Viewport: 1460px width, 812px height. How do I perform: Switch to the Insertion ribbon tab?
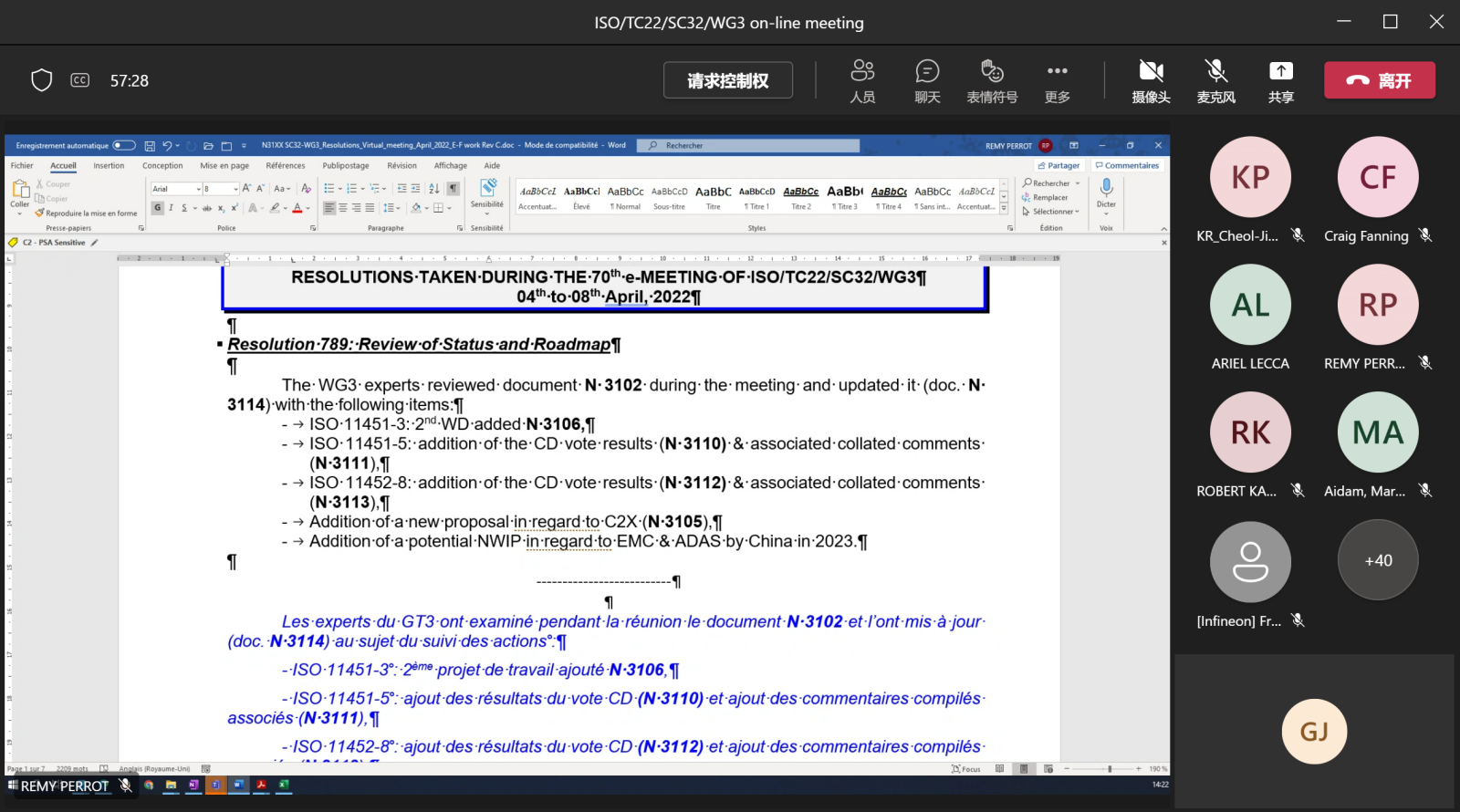[109, 166]
